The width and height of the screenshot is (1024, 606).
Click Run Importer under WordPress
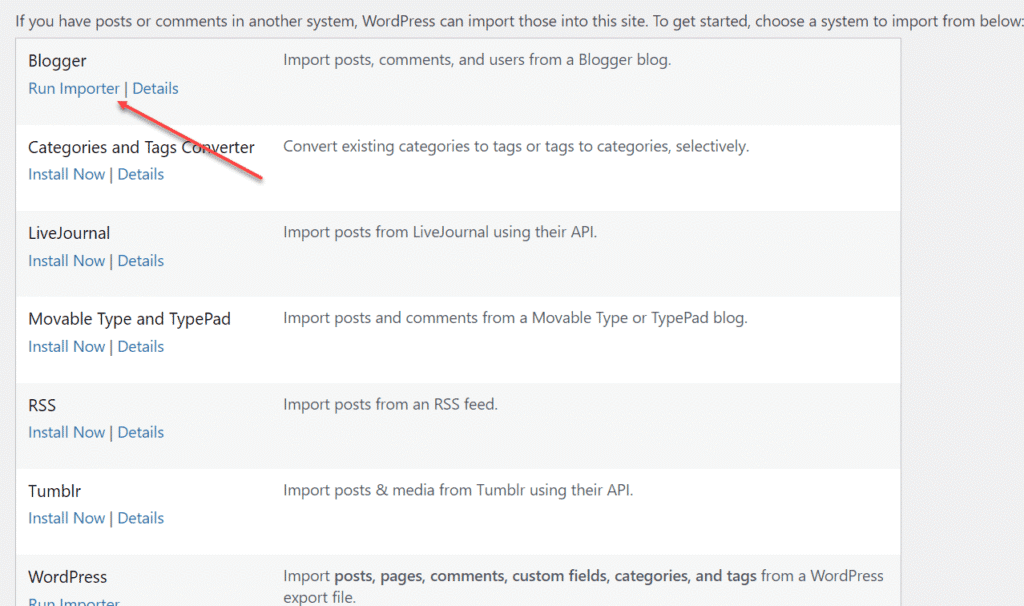74,601
